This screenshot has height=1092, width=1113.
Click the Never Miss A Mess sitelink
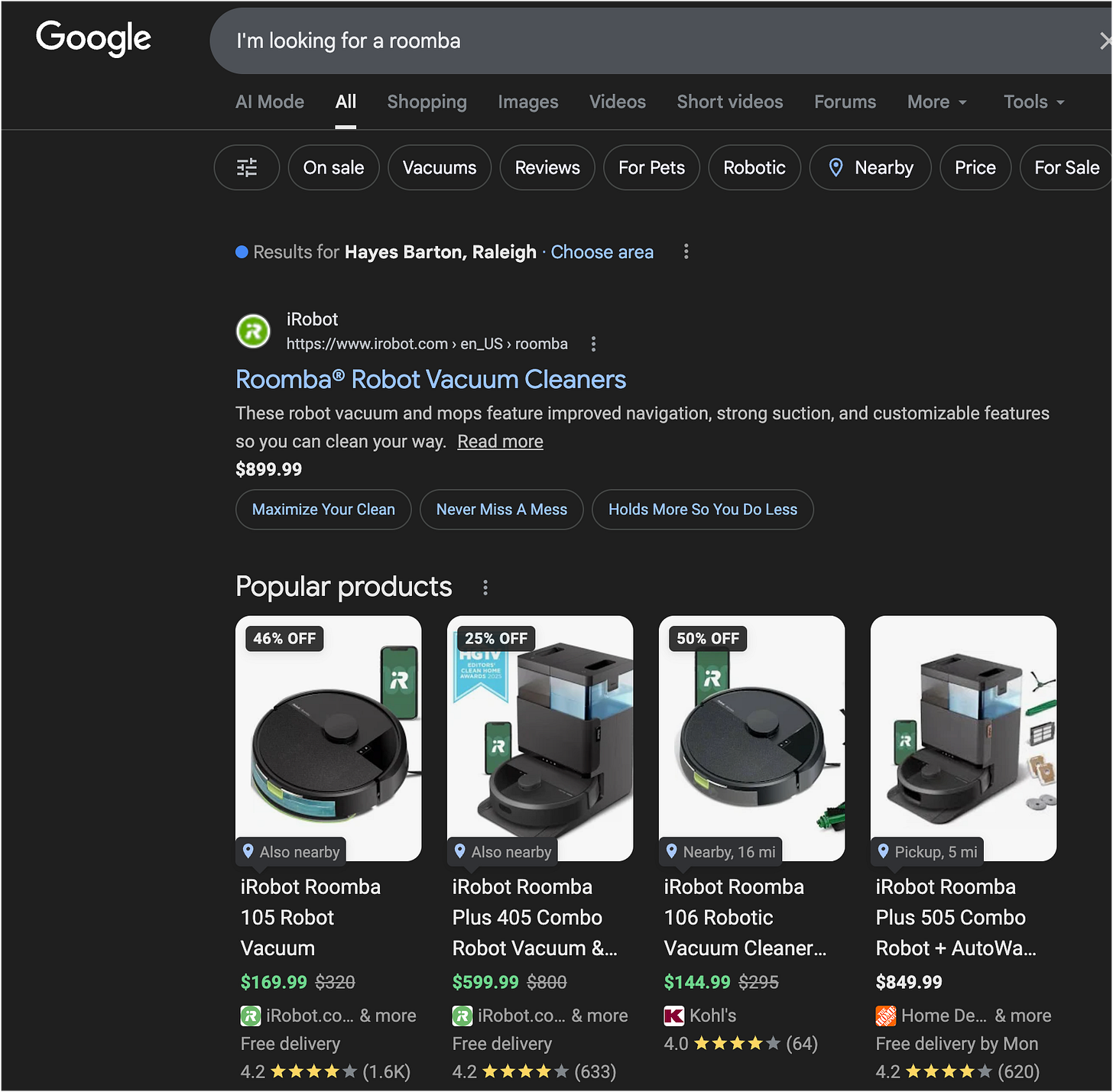click(501, 509)
